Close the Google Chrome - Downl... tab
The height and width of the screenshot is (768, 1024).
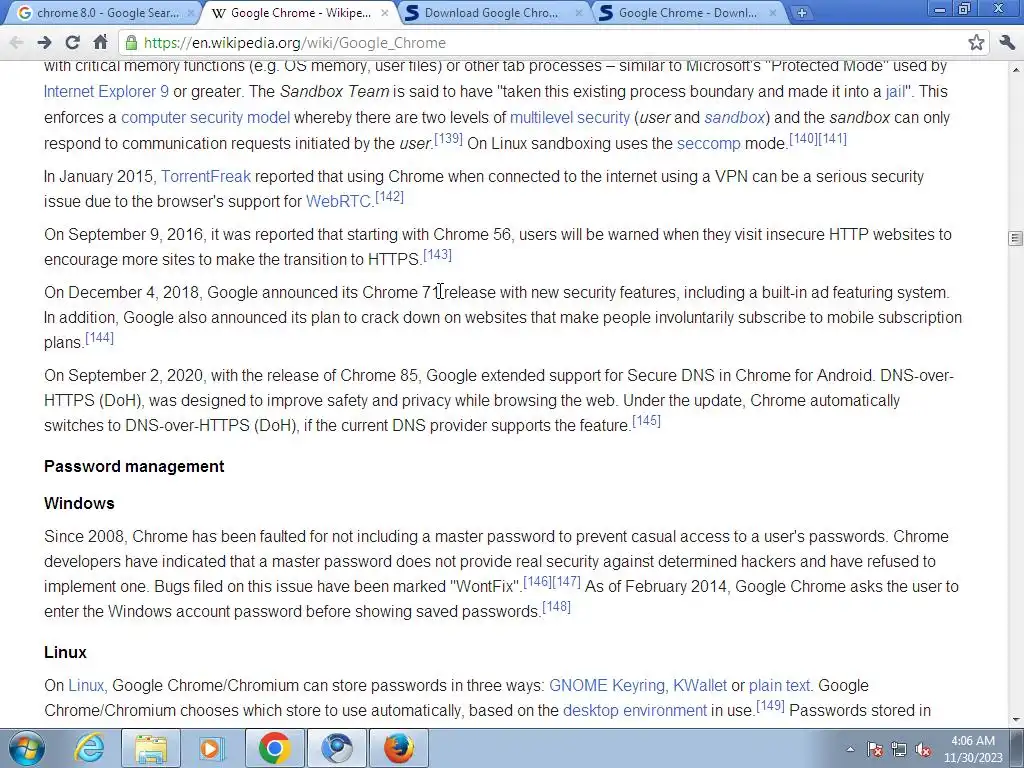(x=773, y=13)
